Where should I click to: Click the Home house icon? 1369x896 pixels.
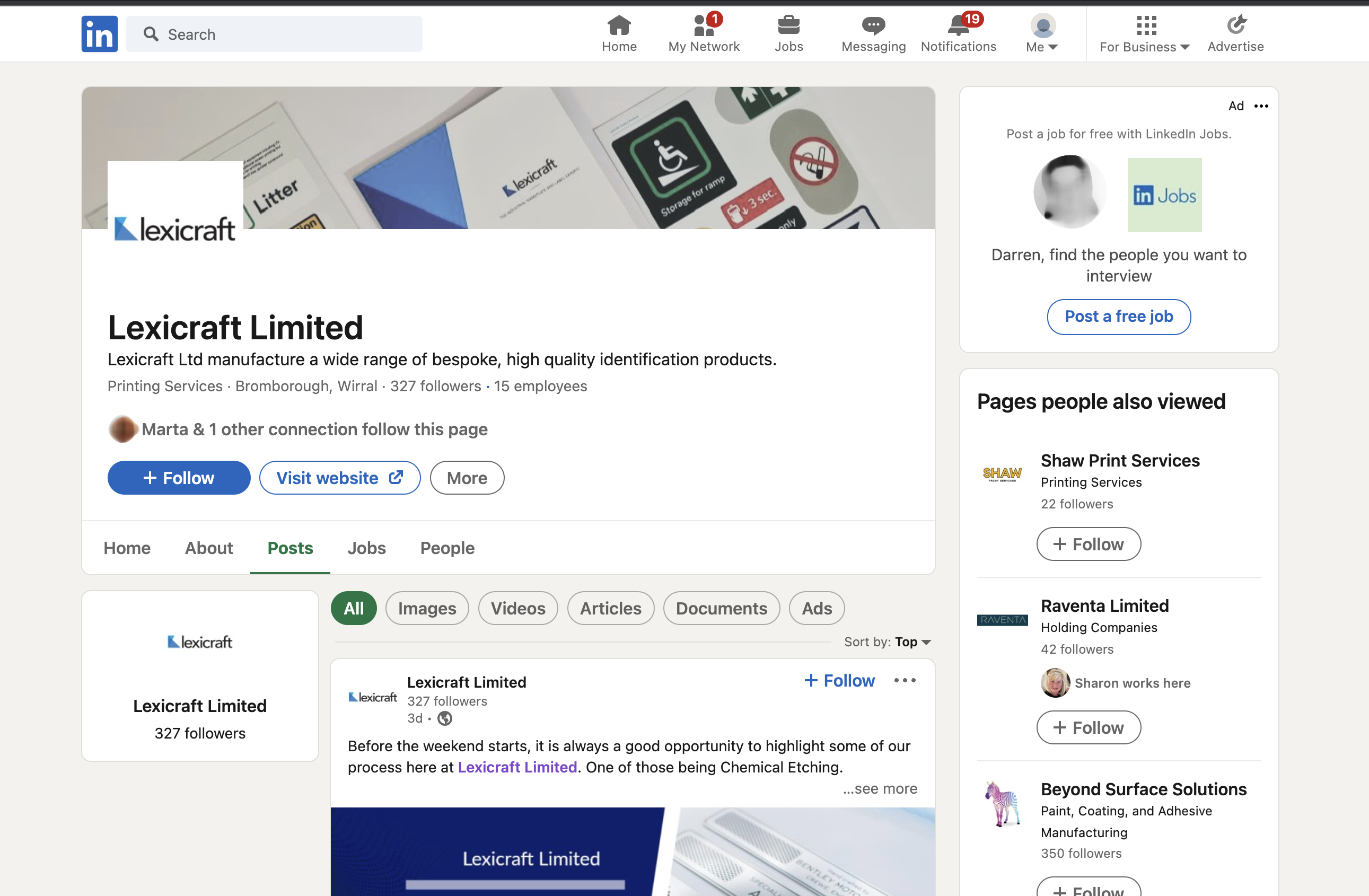[618, 26]
